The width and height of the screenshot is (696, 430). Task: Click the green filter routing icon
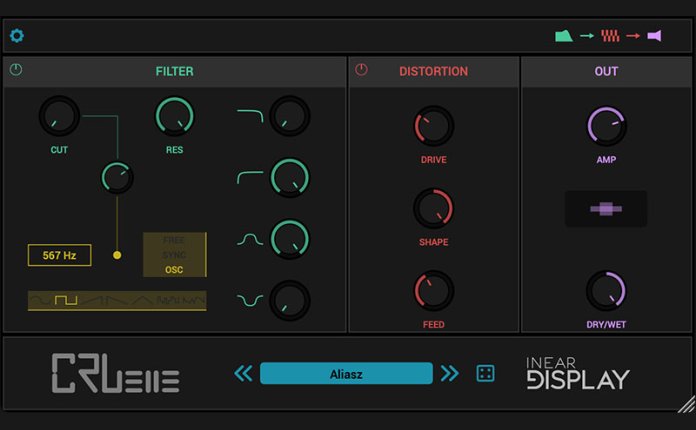[x=565, y=36]
